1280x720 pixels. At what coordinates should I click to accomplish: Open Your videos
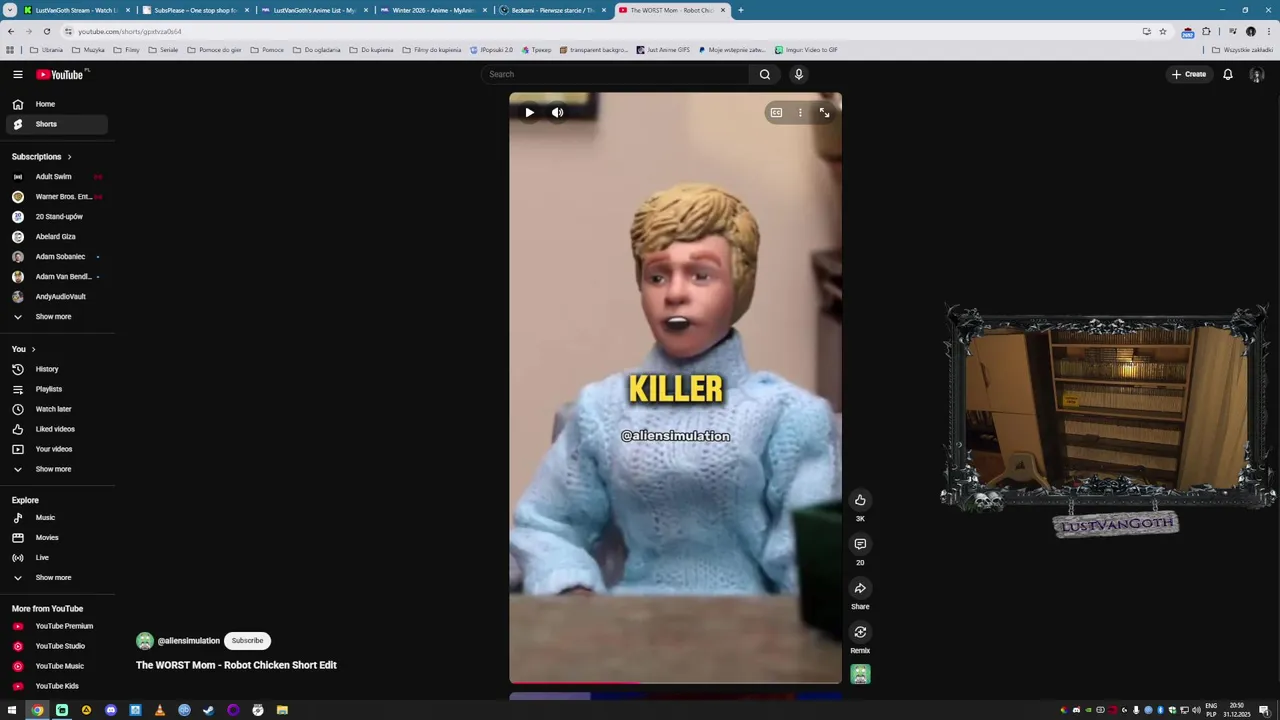coord(55,449)
